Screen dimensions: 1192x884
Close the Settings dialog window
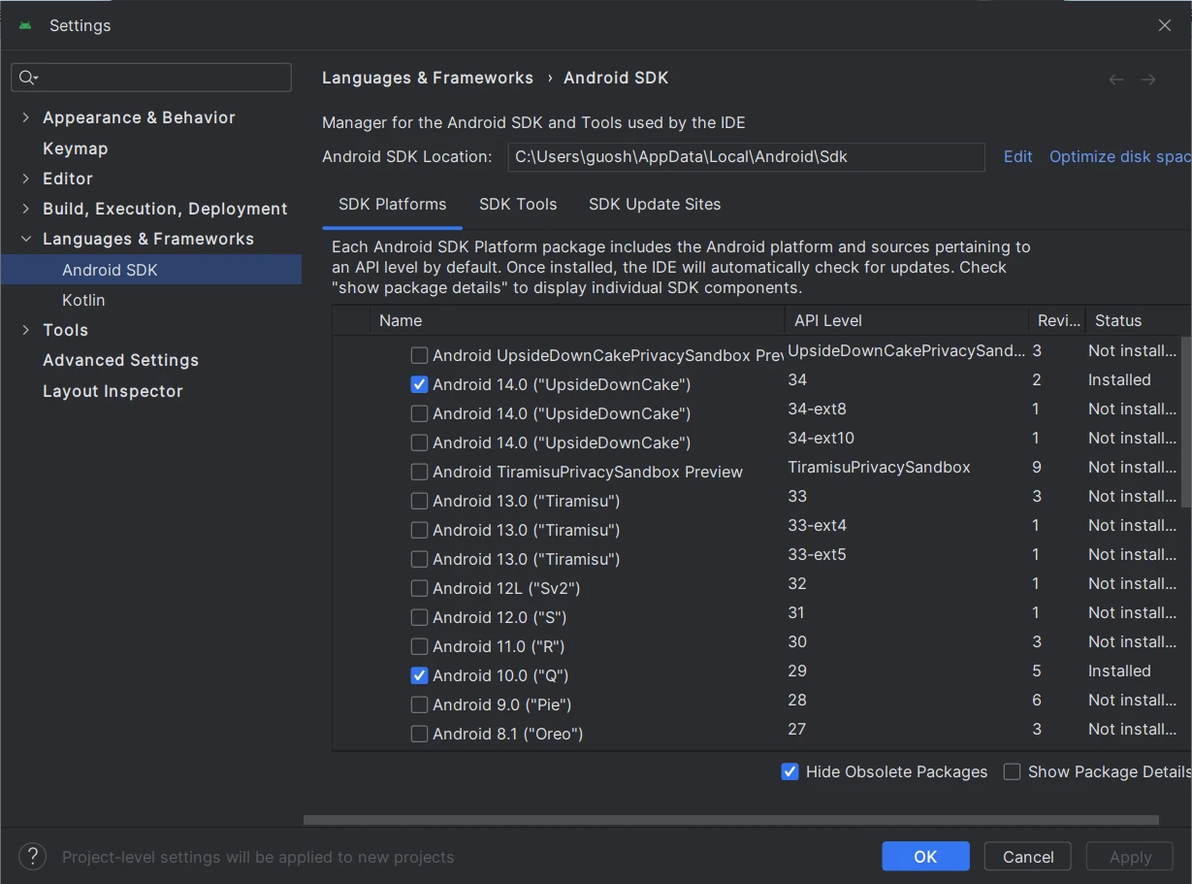(x=1164, y=26)
